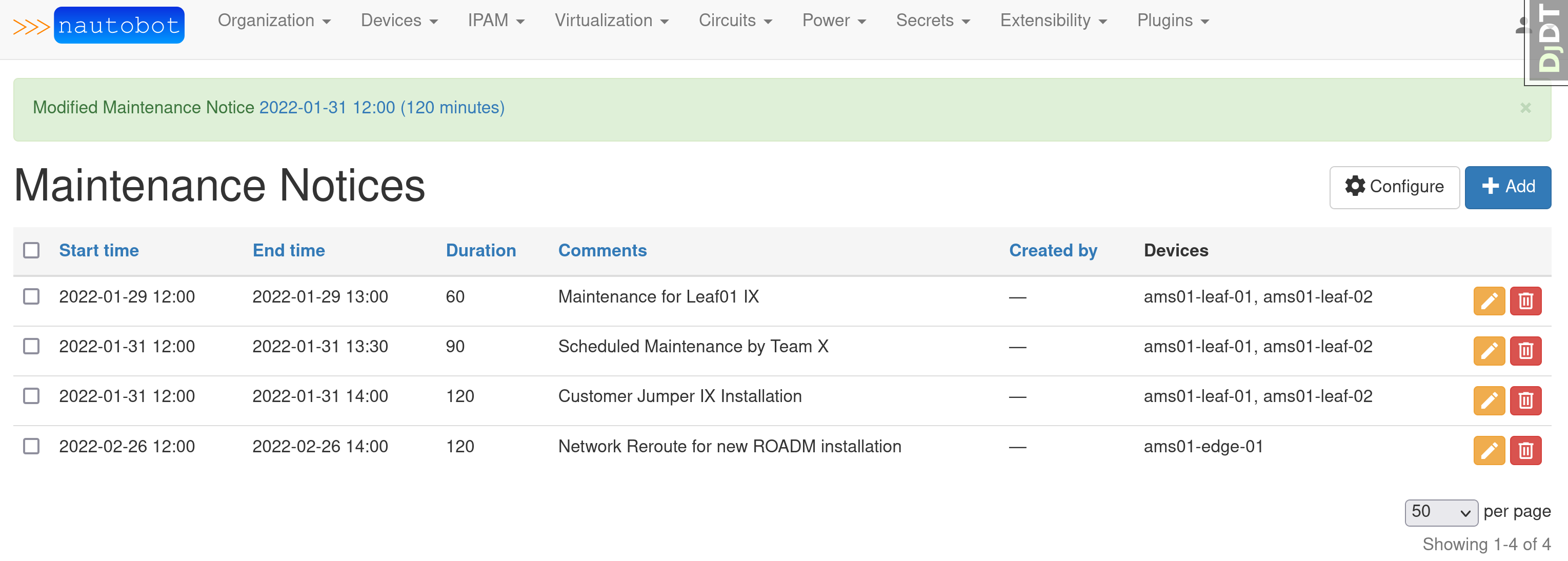Image resolution: width=1568 pixels, height=561 pixels.
Task: Expand the Virtualization menu
Action: 611,20
